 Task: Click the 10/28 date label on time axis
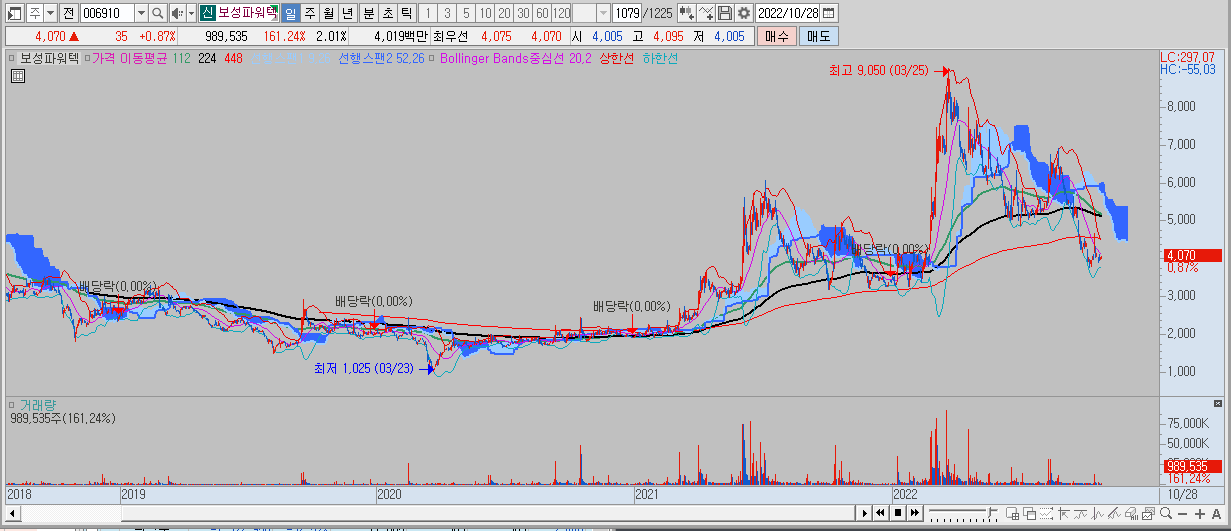(1181, 494)
